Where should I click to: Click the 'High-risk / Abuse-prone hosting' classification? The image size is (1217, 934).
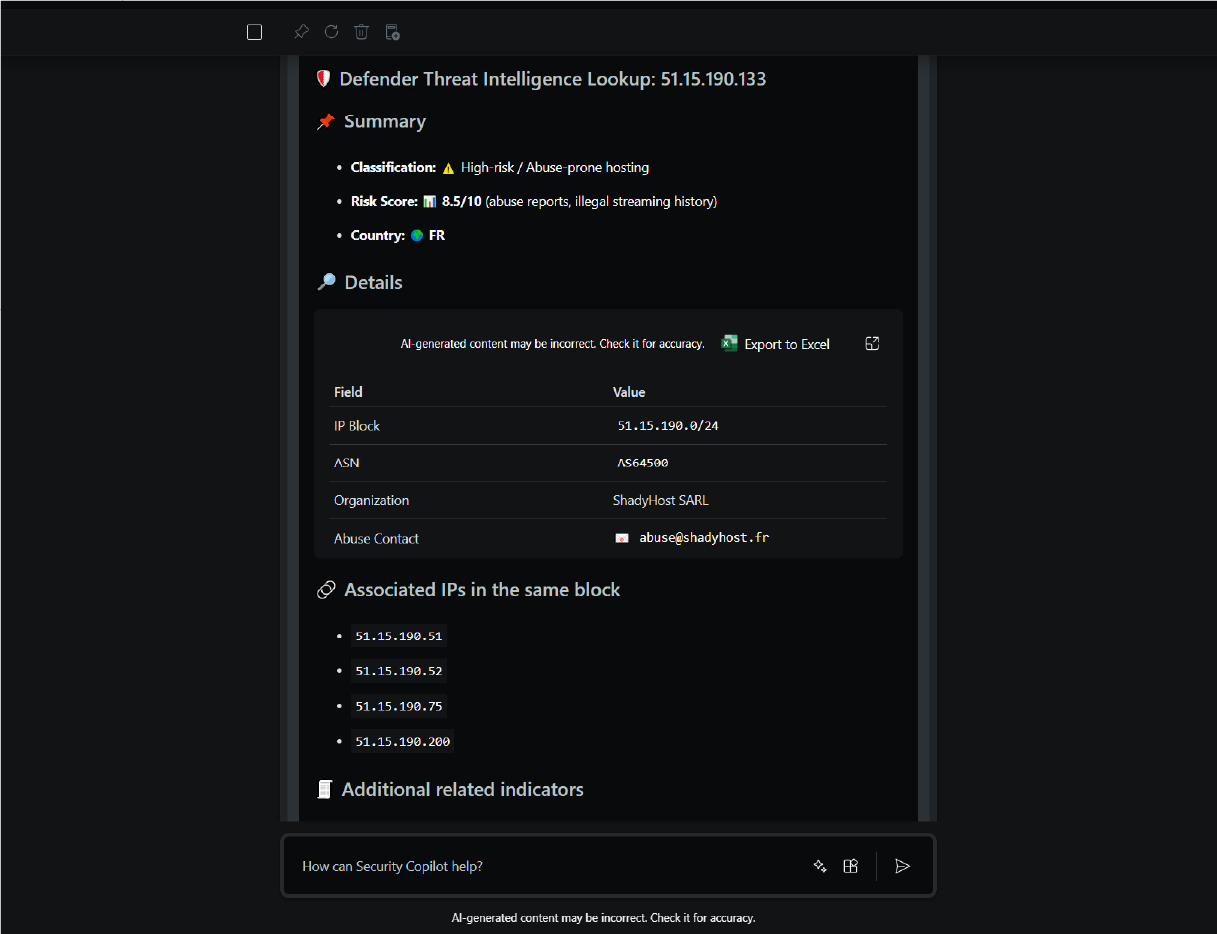tap(555, 168)
